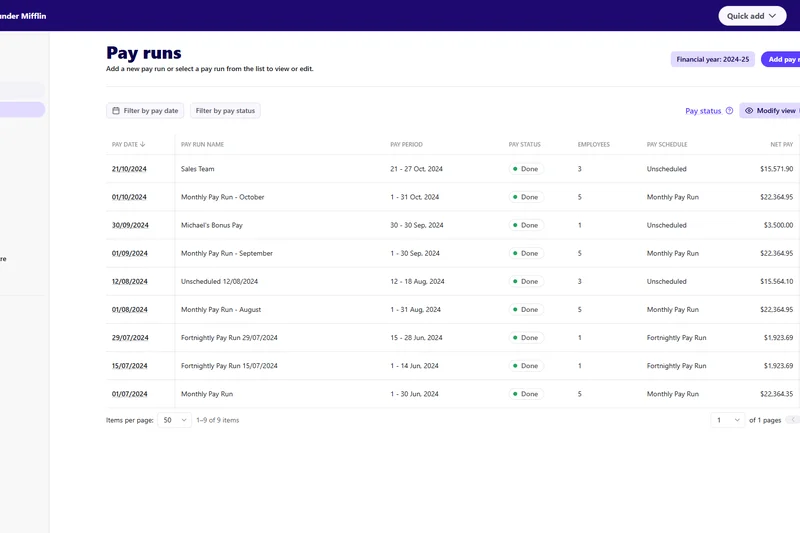
Task: Click the Financial year: 2024-25 button
Action: [712, 60]
